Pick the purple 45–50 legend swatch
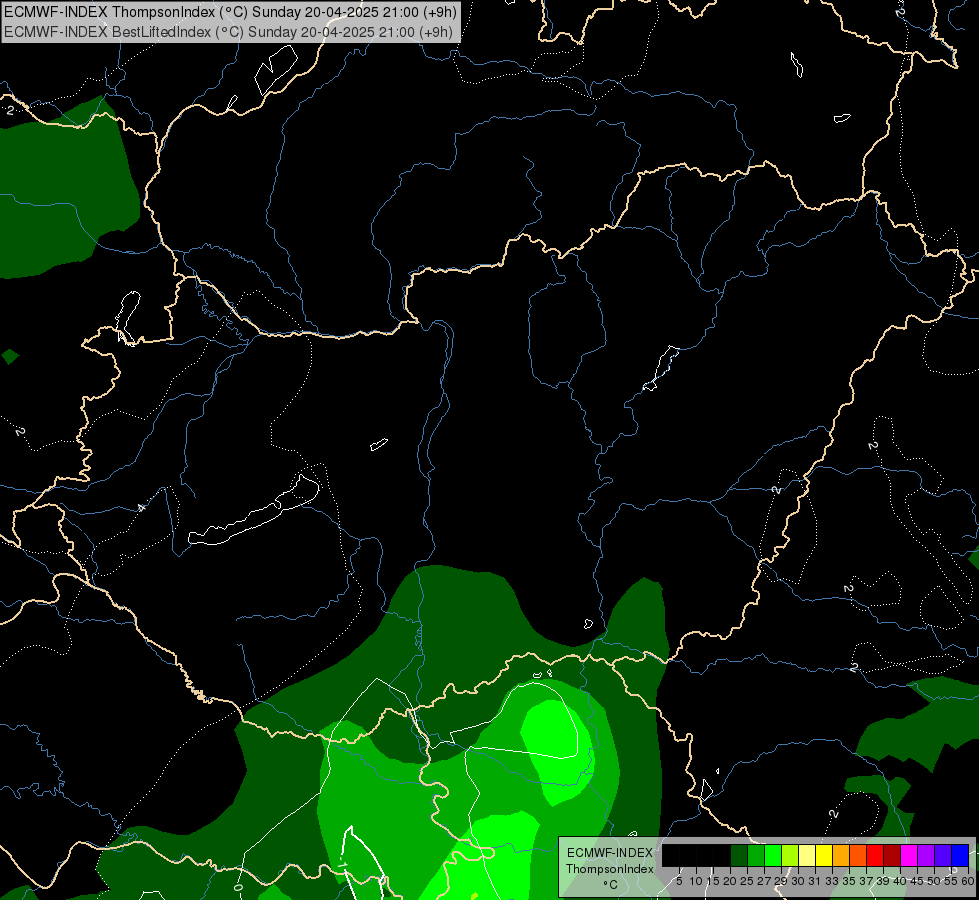979x900 pixels. tap(926, 855)
